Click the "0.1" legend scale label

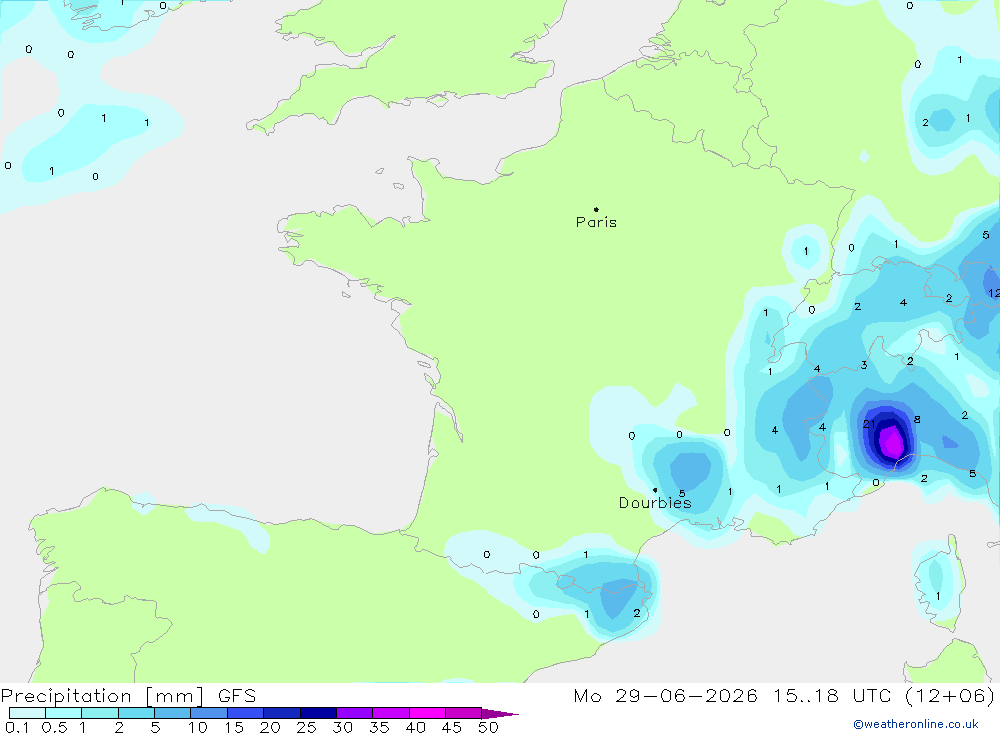16,727
